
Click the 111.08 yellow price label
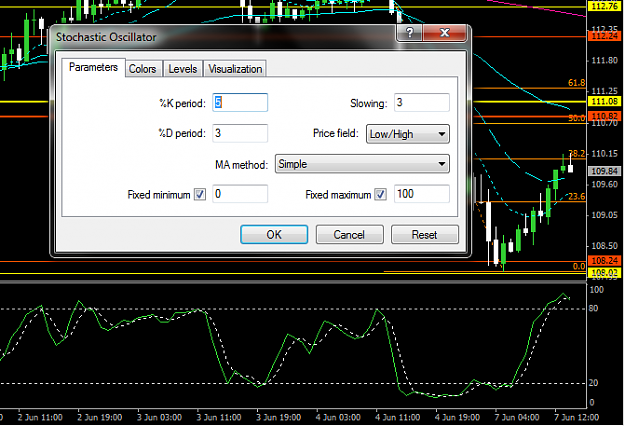click(604, 101)
